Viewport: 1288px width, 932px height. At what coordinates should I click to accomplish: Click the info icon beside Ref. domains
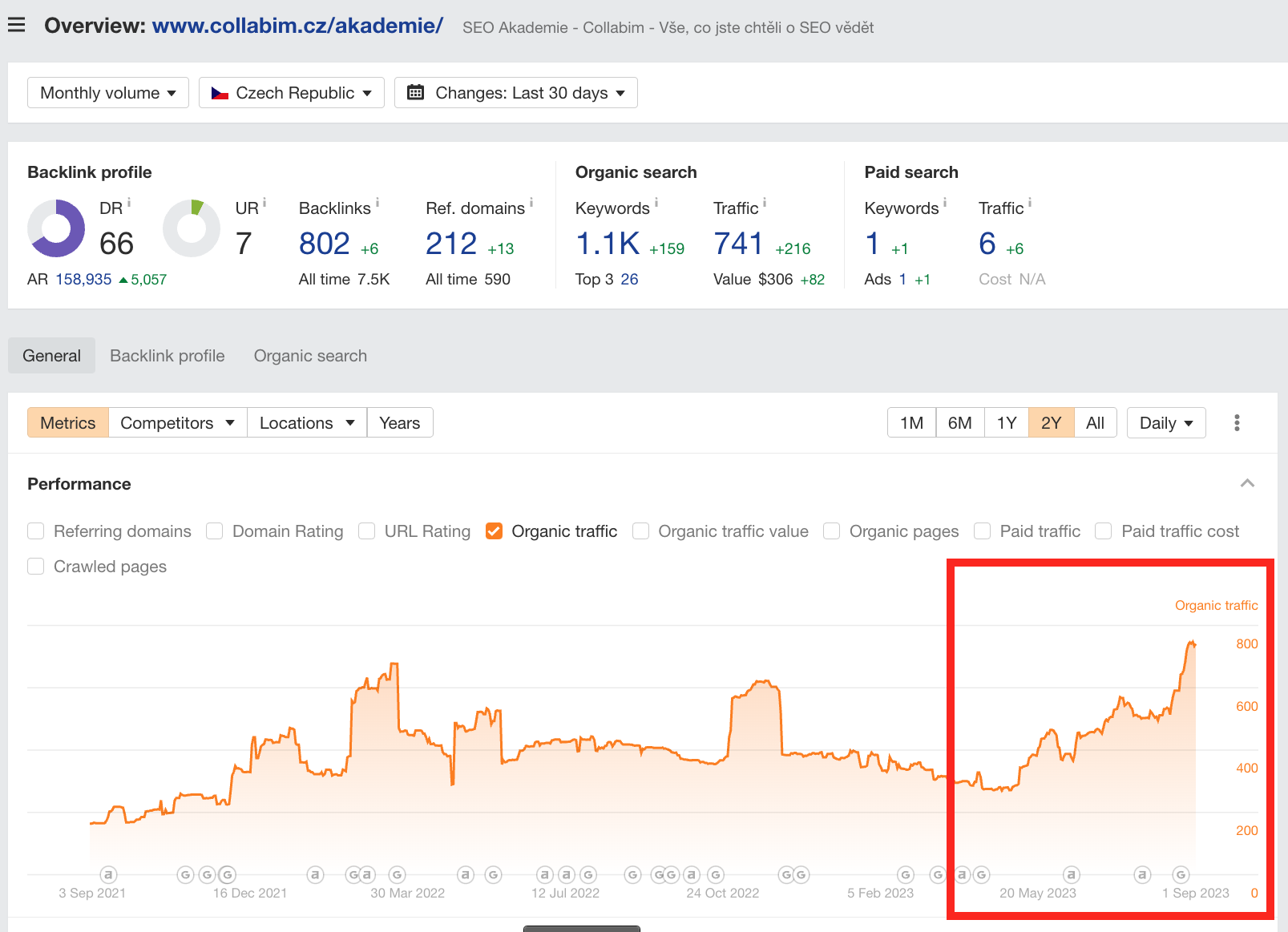pyautogui.click(x=531, y=203)
